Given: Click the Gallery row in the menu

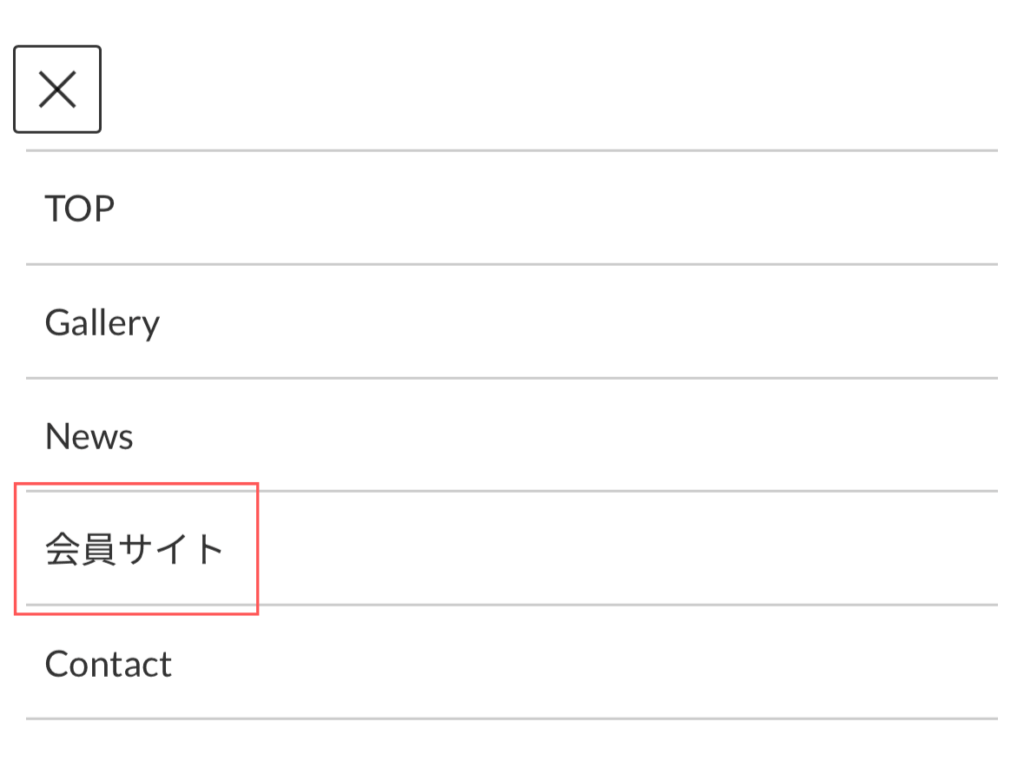Looking at the screenshot, I should [x=512, y=321].
